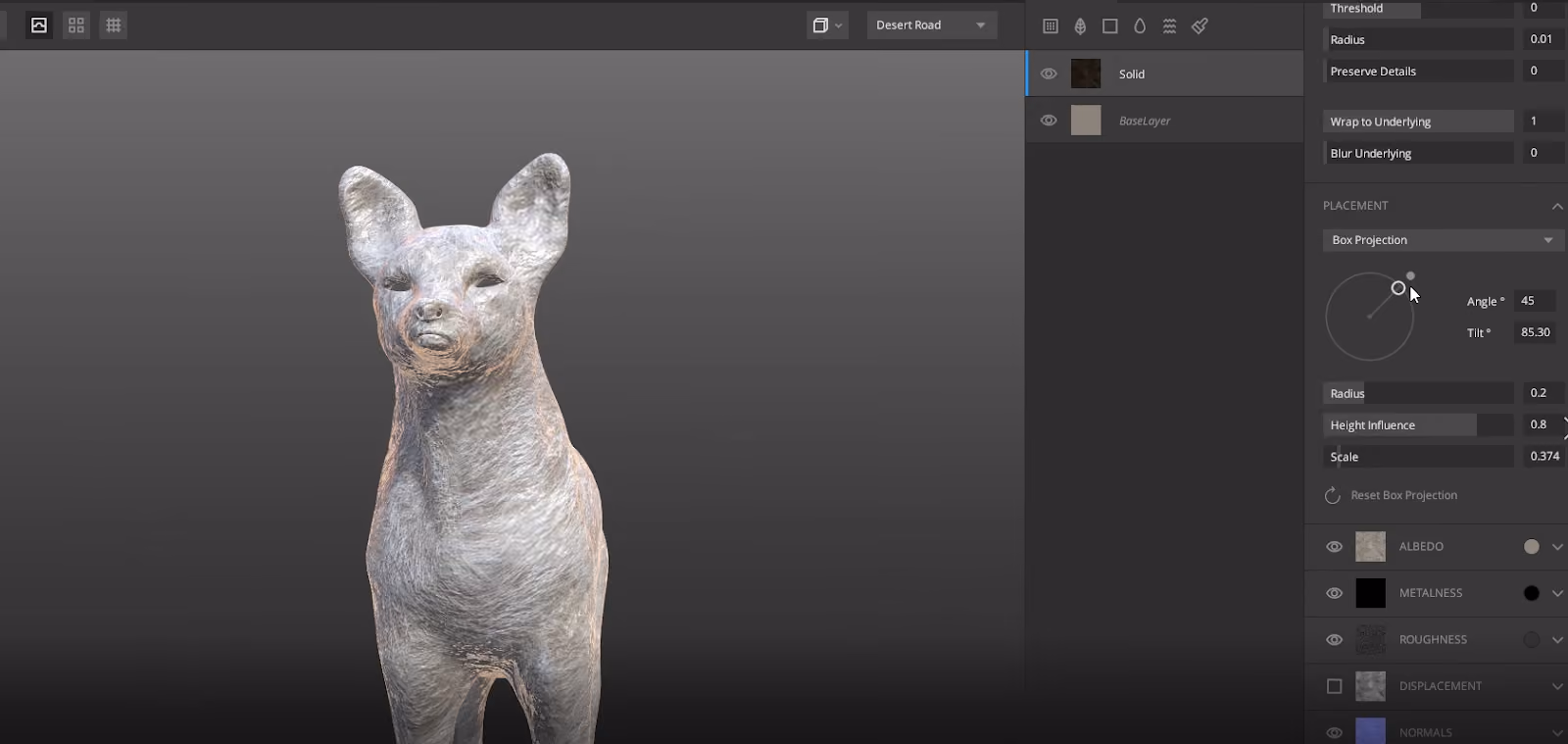Toggle NORMALS channel visibility
1568x744 pixels.
[x=1334, y=732]
